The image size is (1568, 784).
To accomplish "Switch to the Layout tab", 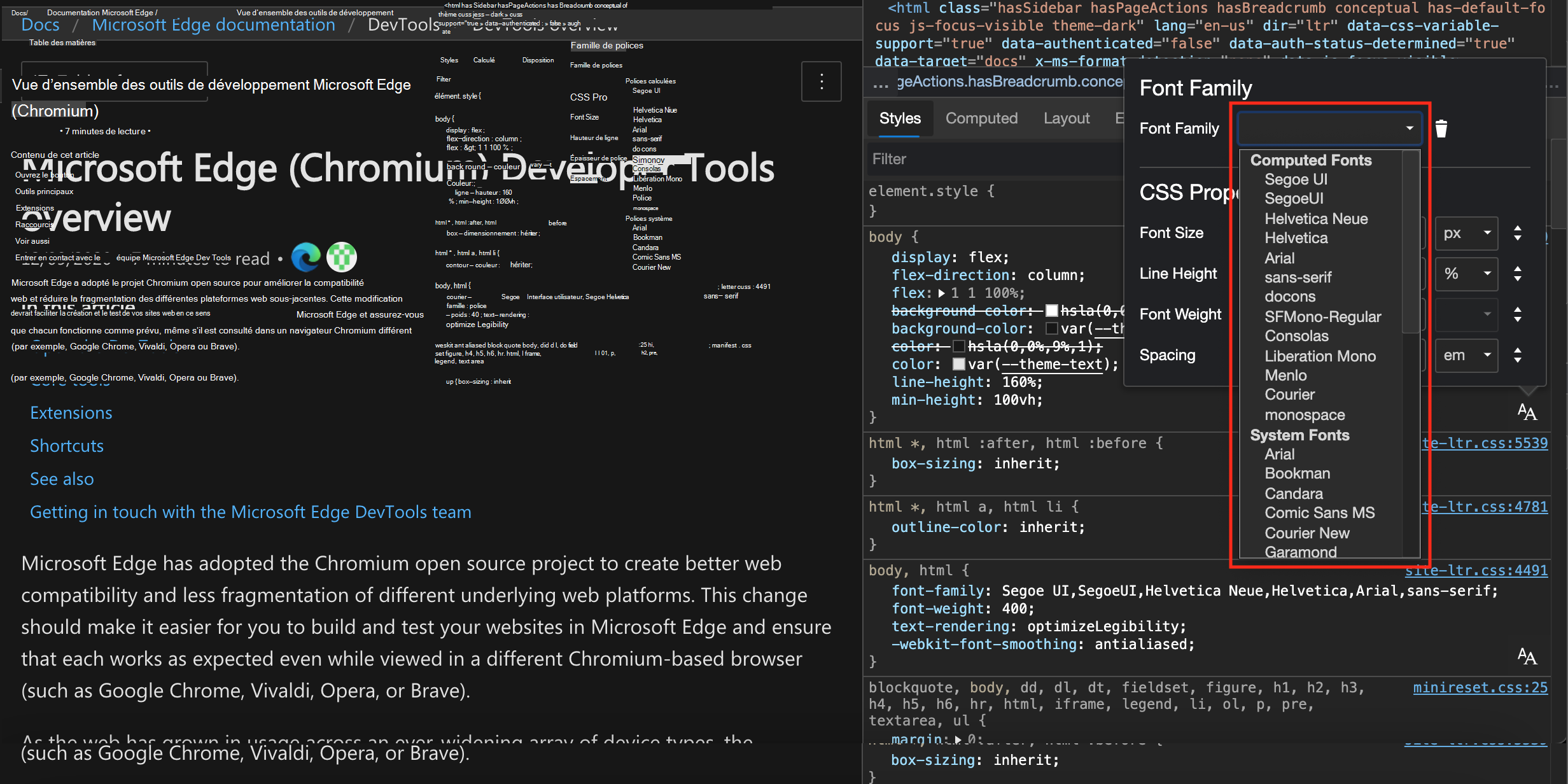I will pyautogui.click(x=1067, y=118).
